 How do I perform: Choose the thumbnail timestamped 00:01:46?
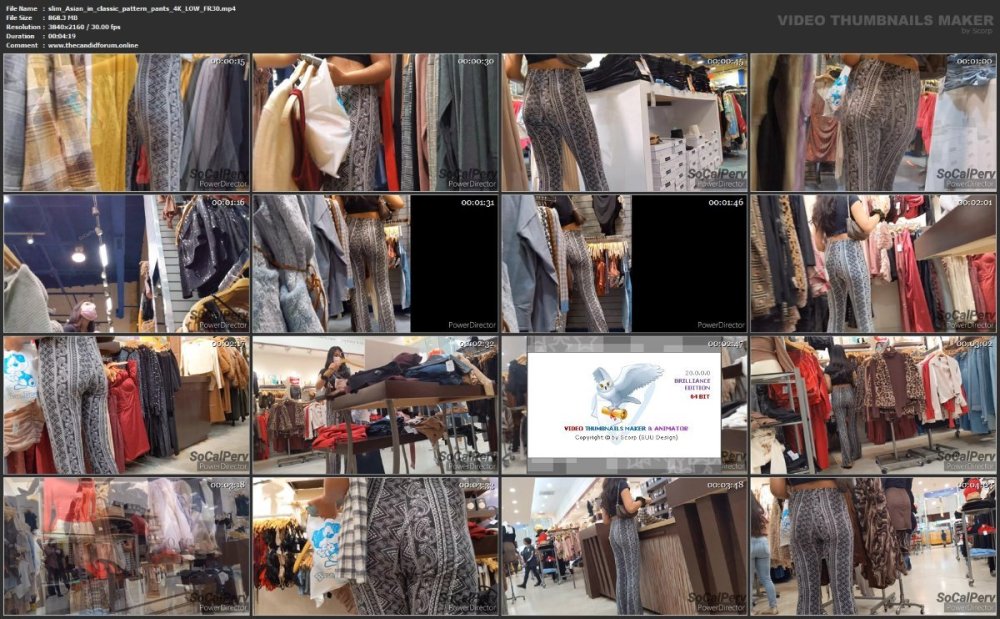coord(624,264)
